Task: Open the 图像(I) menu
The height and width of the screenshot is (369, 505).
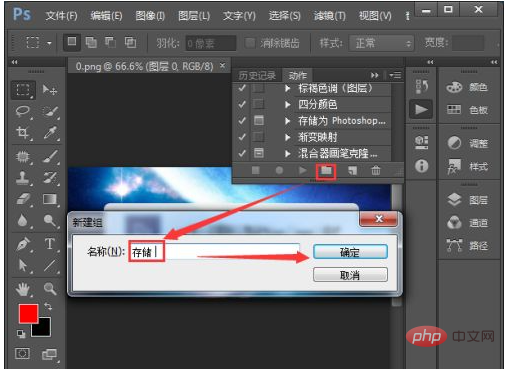Action: pos(150,16)
